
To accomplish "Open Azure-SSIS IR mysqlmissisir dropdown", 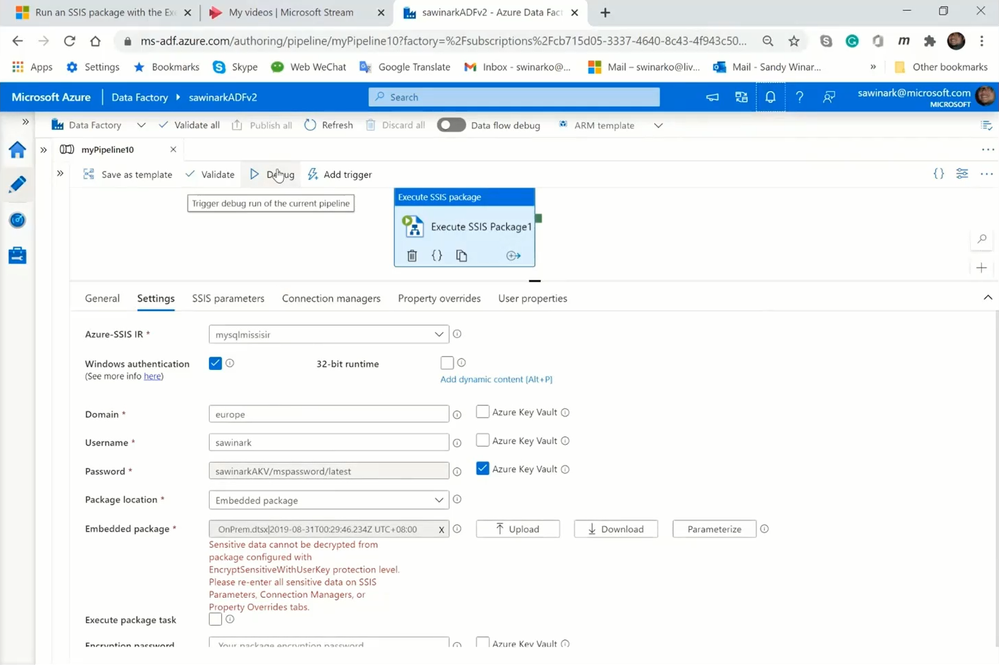I will click(x=329, y=334).
